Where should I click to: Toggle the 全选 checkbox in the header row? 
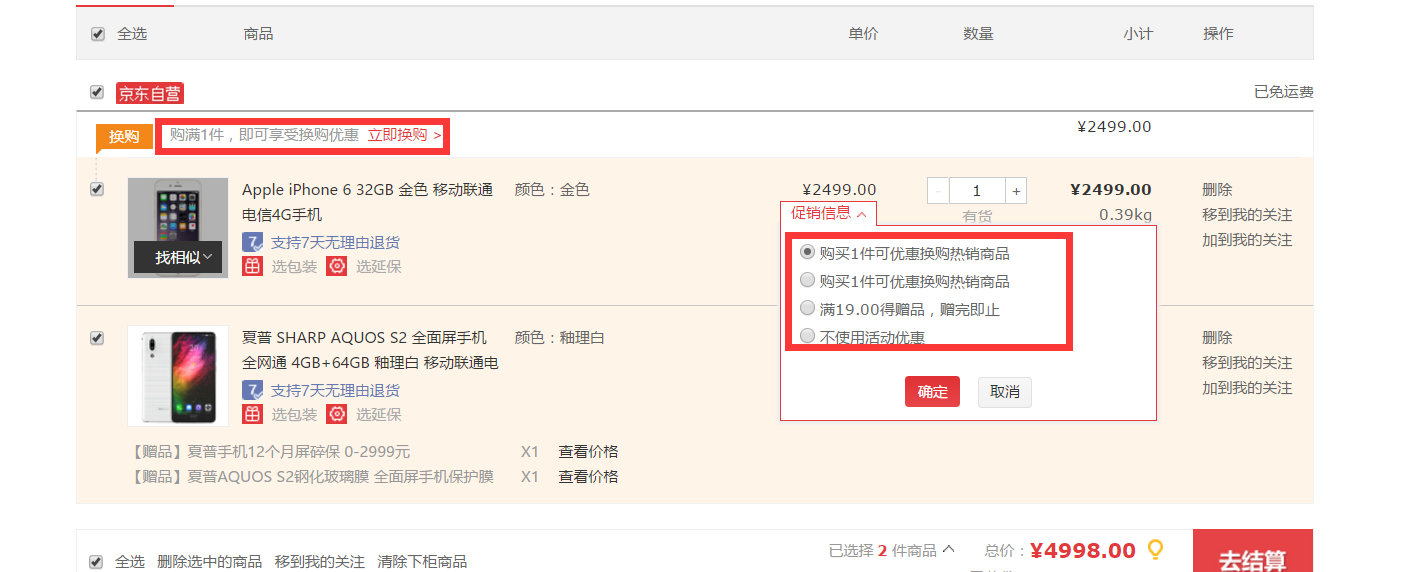coord(97,34)
